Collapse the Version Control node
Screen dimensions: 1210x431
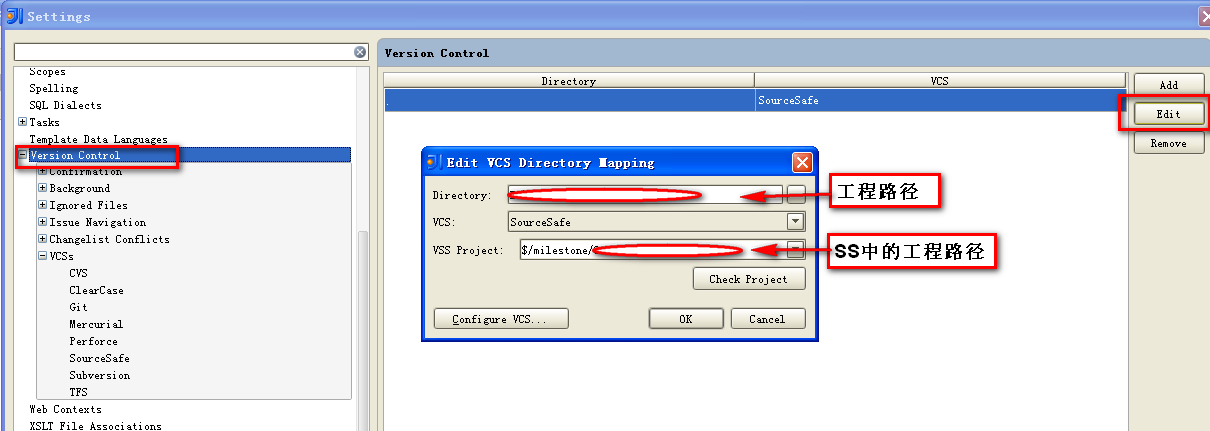point(22,155)
